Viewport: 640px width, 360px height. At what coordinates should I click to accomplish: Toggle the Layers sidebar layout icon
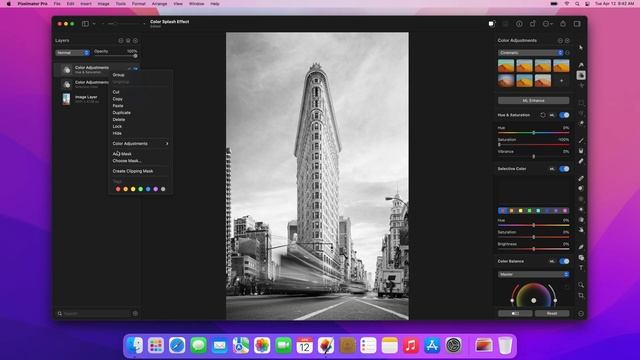pos(85,24)
